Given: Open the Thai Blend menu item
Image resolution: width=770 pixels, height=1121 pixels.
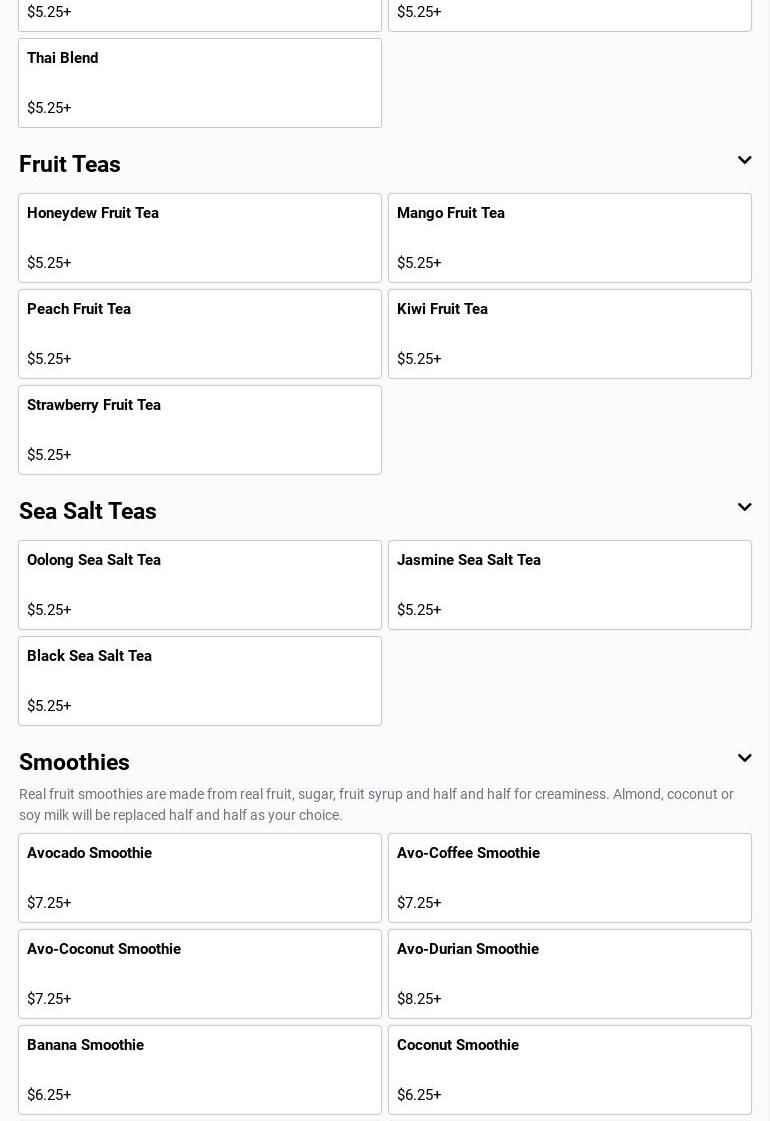Looking at the screenshot, I should [x=200, y=83].
